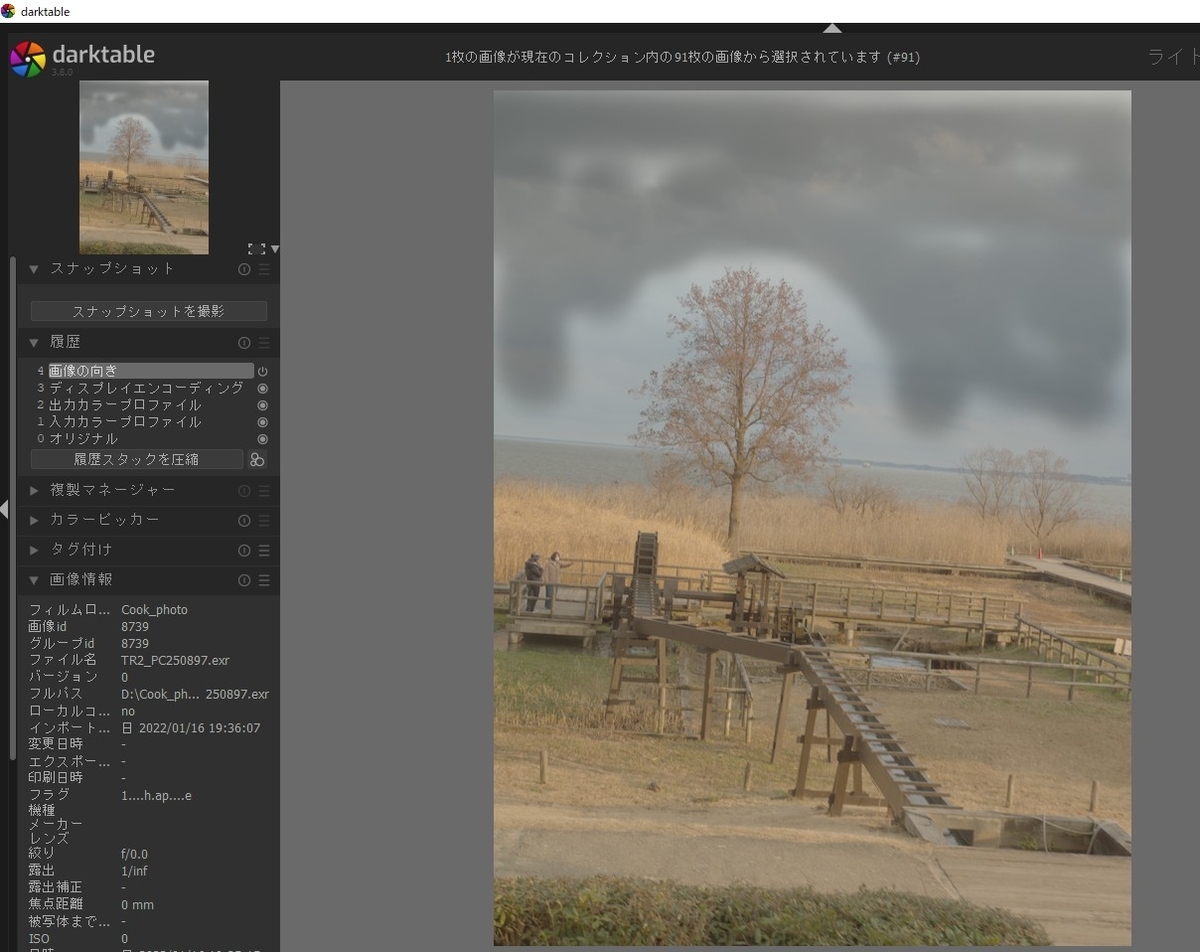Select the オリジナル history state circle
This screenshot has width=1200, height=952.
[263, 439]
